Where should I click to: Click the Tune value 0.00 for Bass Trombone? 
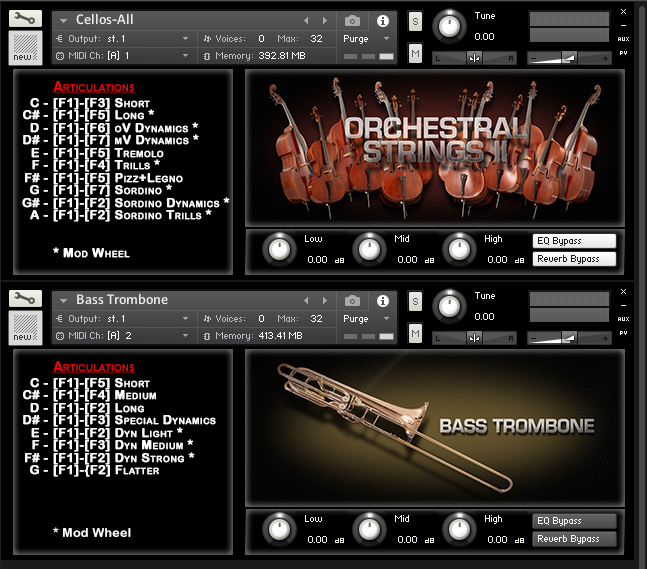pos(484,316)
